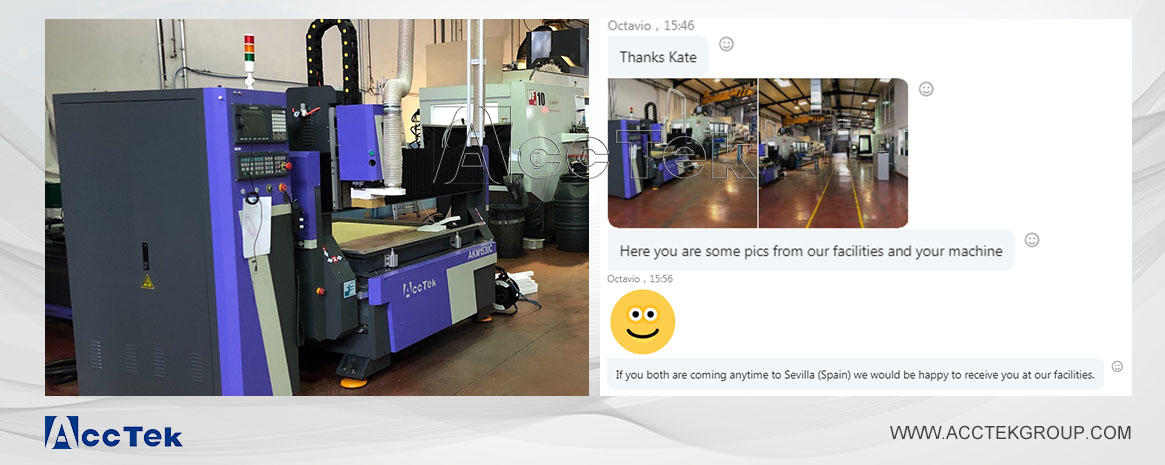Click the "Thanks Kate" message bubble
This screenshot has height=465, width=1165.
(x=658, y=57)
